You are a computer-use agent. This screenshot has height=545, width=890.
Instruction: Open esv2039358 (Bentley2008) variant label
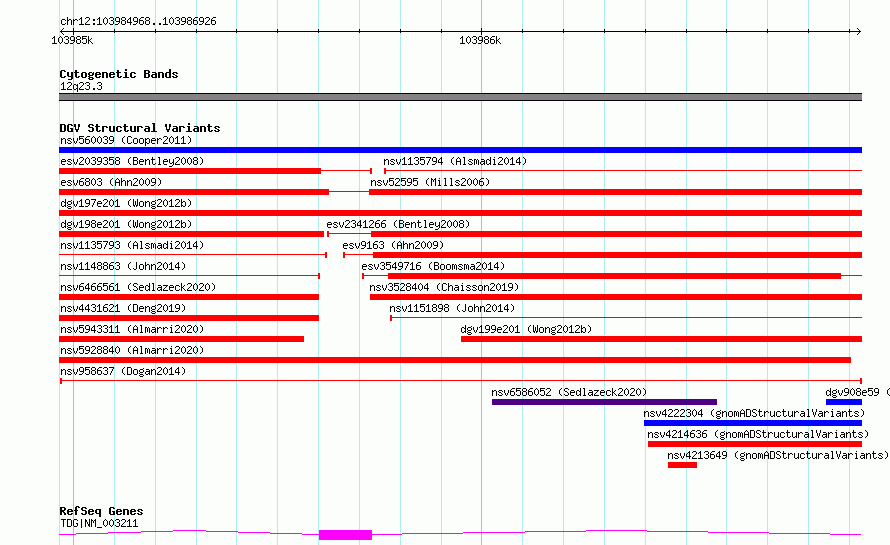(x=132, y=161)
